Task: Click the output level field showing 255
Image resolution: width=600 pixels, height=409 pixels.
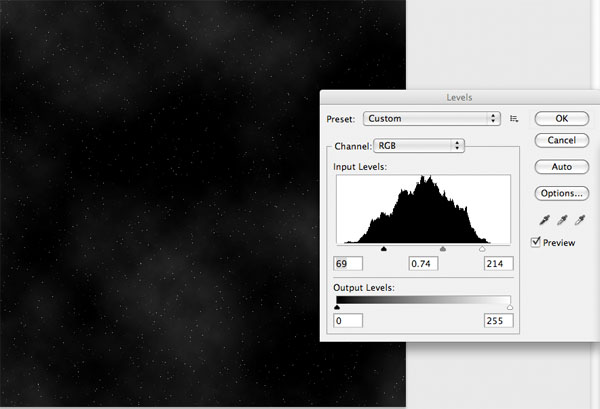Action: tap(499, 321)
